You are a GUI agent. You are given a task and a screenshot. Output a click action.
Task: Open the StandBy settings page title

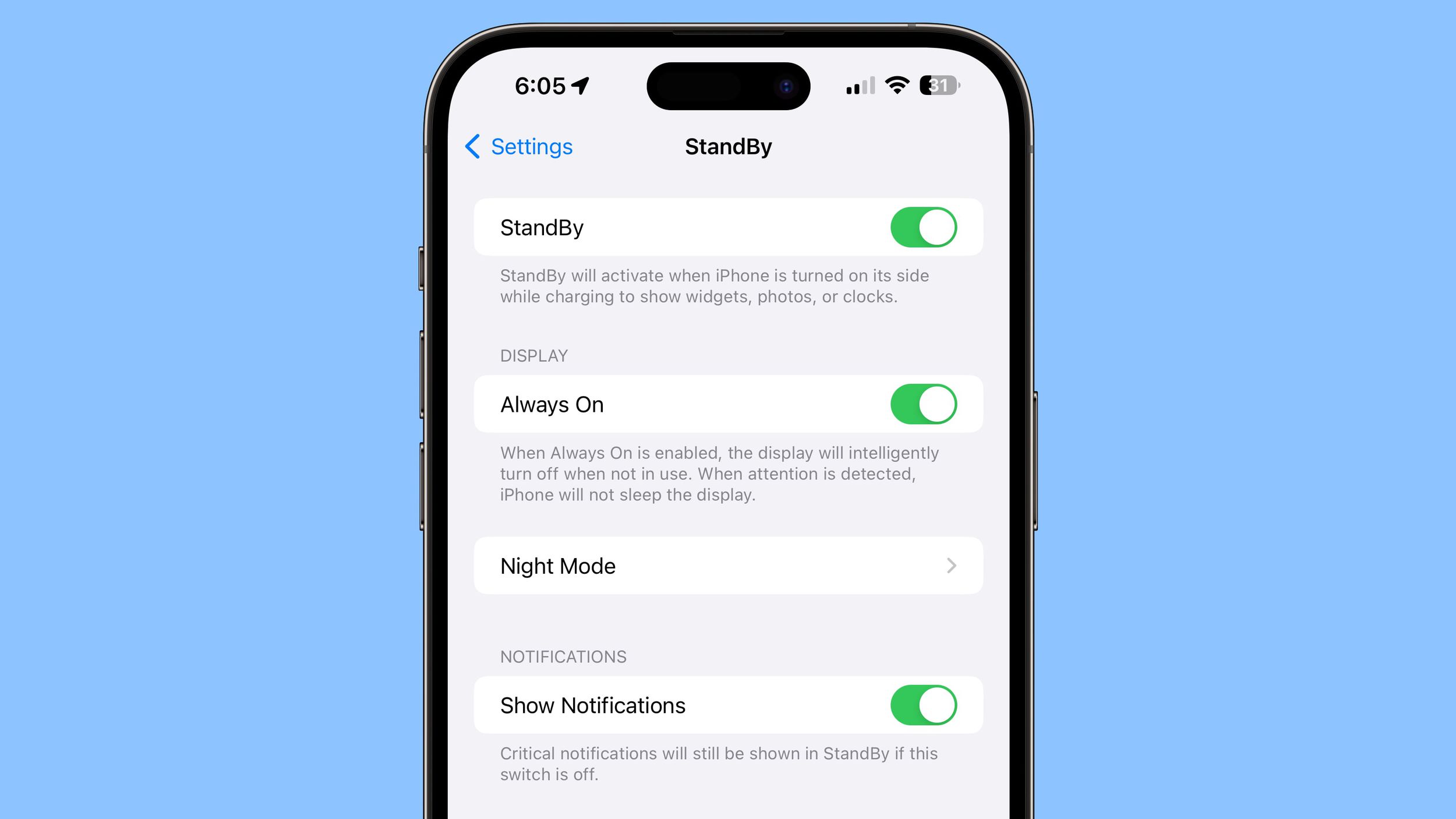[727, 146]
